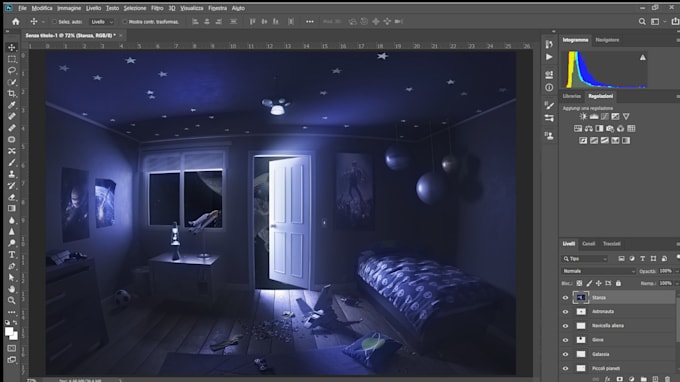Open the layer filter Tipo dropdown

click(x=585, y=259)
